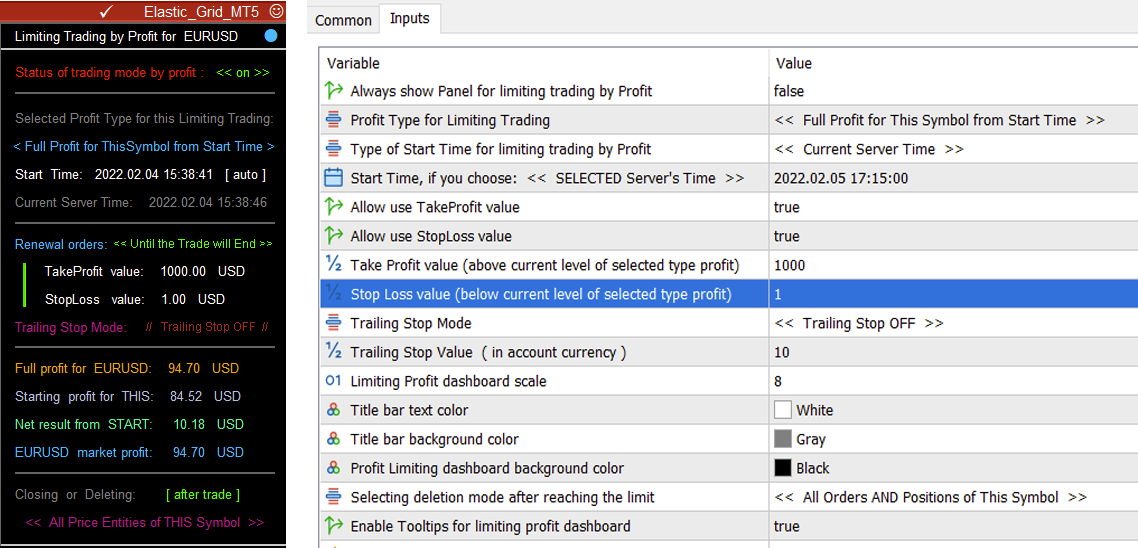Click Renewal orders Until the Trade will End
The image size is (1138, 548).
point(193,244)
